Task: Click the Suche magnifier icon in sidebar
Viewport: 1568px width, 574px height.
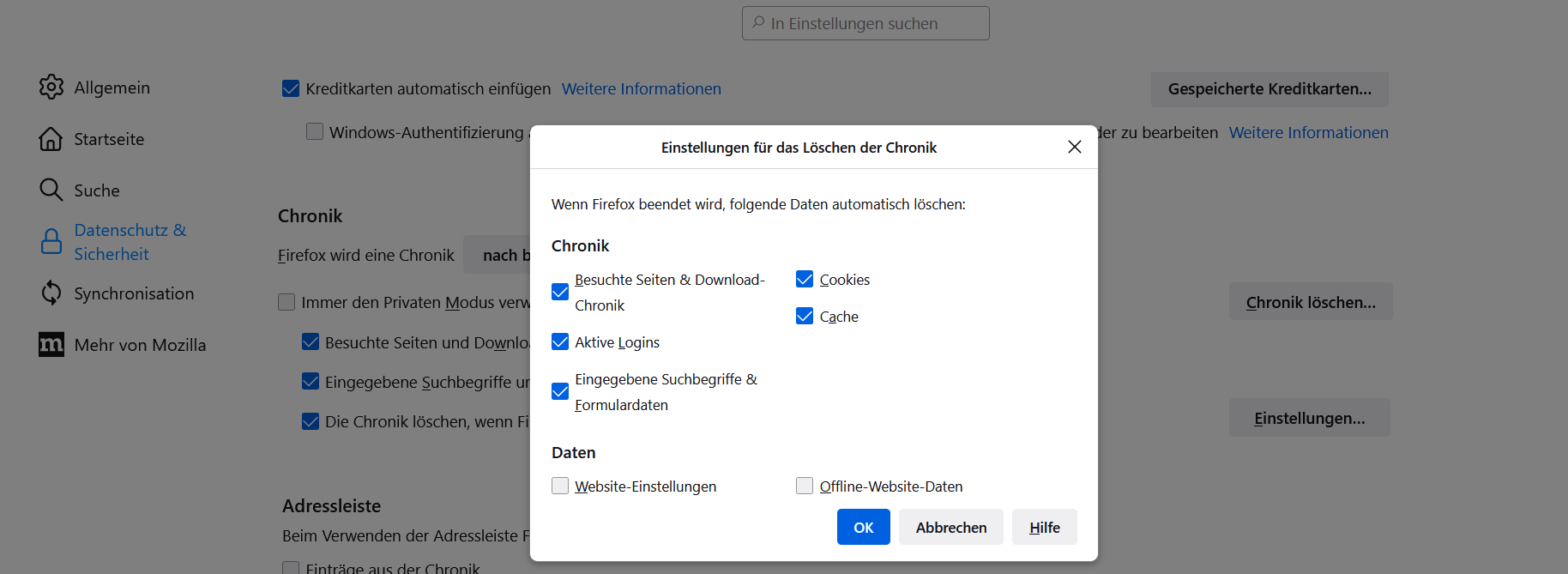Action: coord(51,190)
